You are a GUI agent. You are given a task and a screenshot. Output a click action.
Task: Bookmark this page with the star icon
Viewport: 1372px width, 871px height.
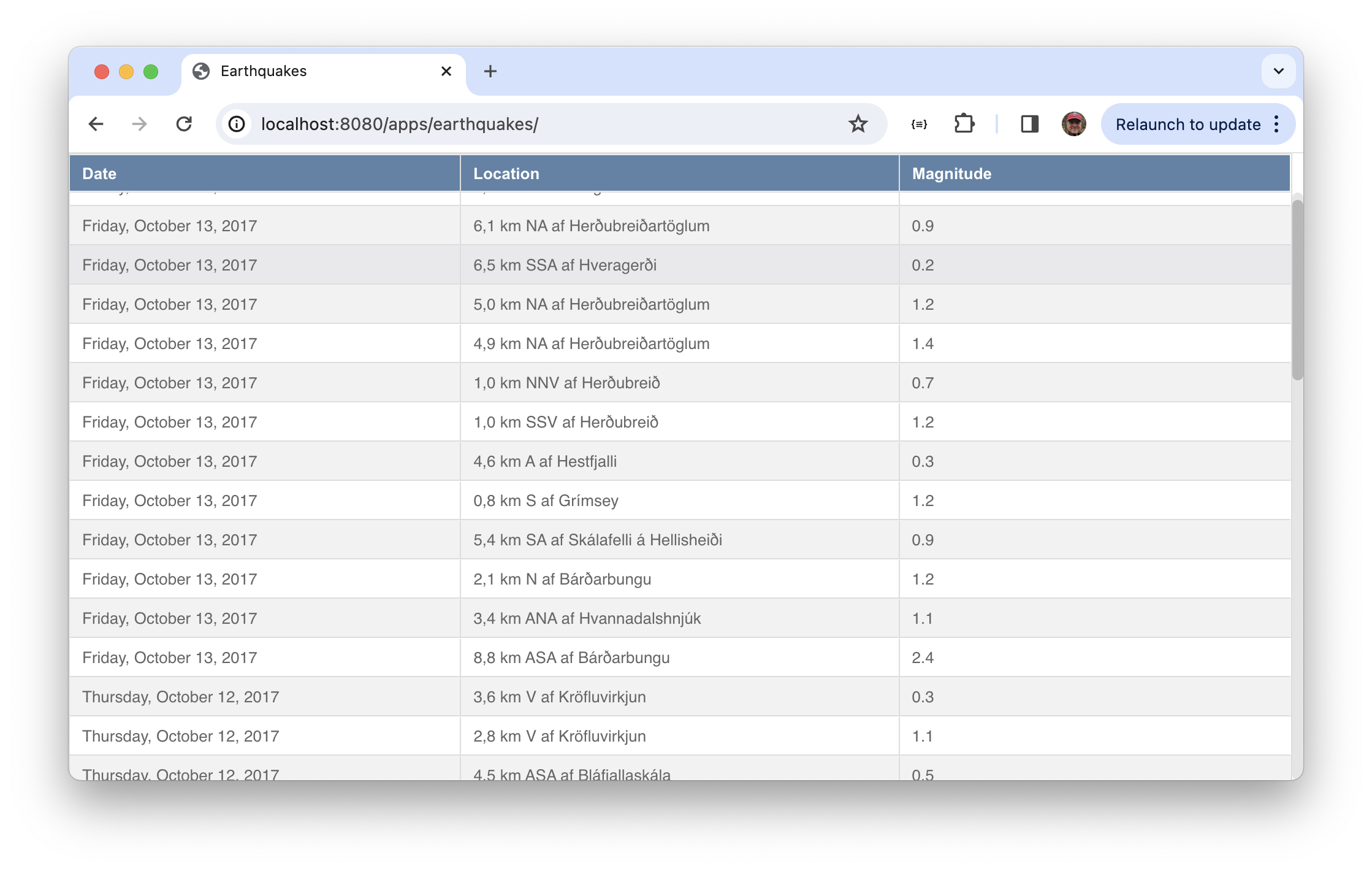[858, 125]
